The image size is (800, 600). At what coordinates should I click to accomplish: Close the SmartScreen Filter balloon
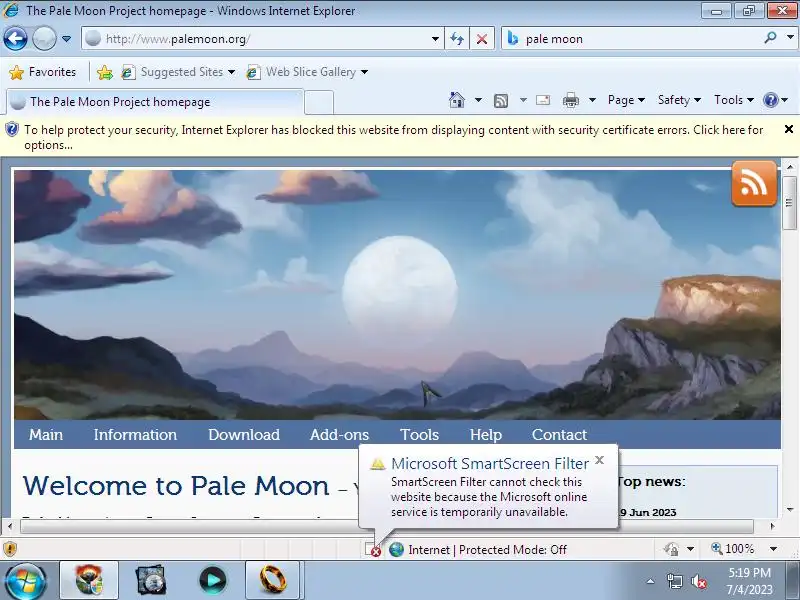point(600,460)
